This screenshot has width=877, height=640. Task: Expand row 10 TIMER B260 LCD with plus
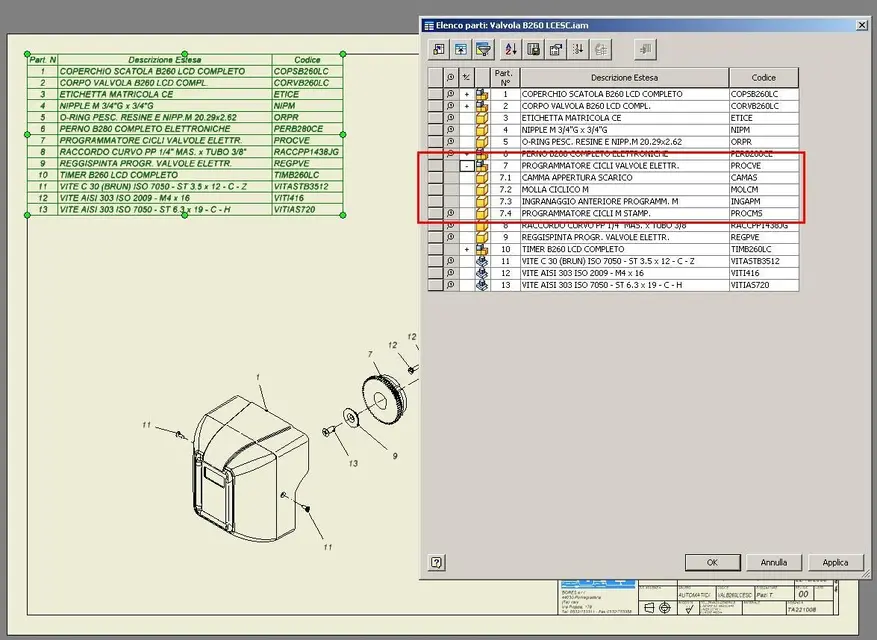[466, 250]
